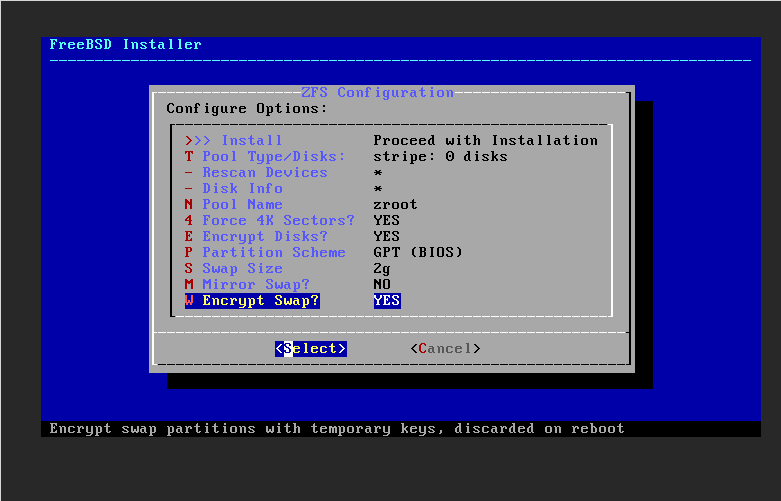781x501 pixels.
Task: Click the 'Proceed with Installation' text
Action: [x=486, y=140]
